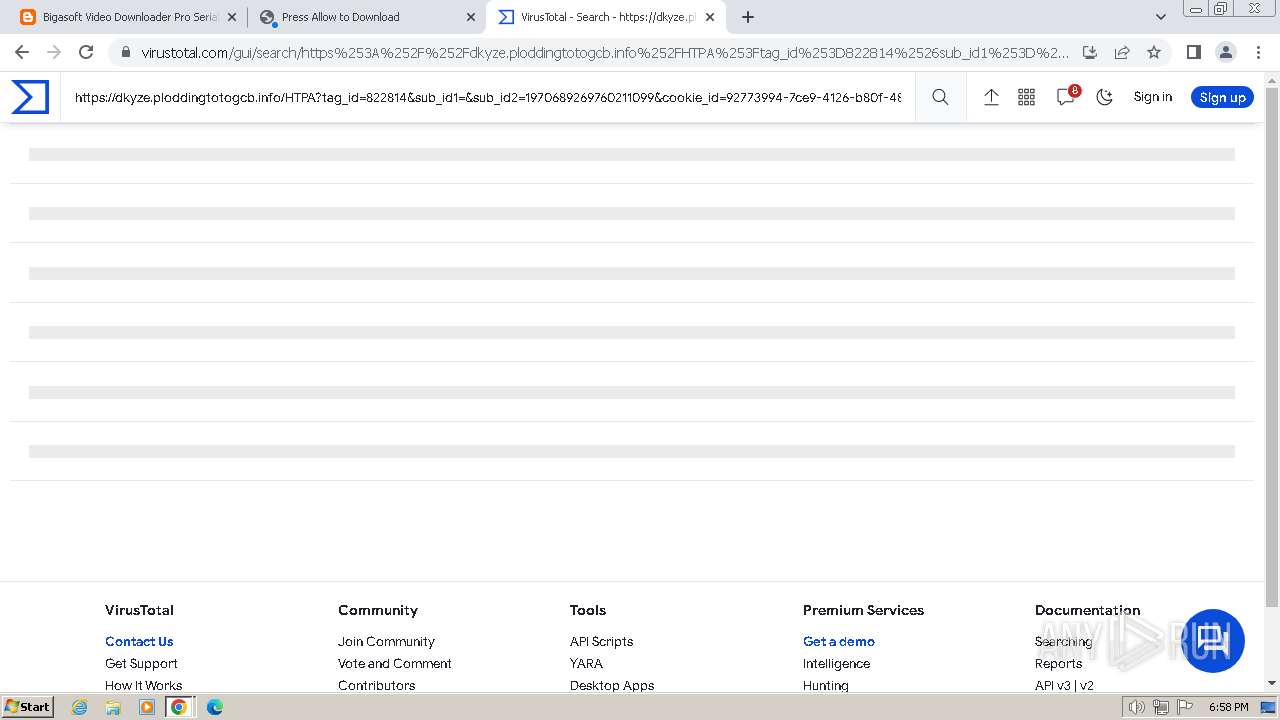Click the Sign up button
The height and width of the screenshot is (720, 1280).
[1222, 97]
